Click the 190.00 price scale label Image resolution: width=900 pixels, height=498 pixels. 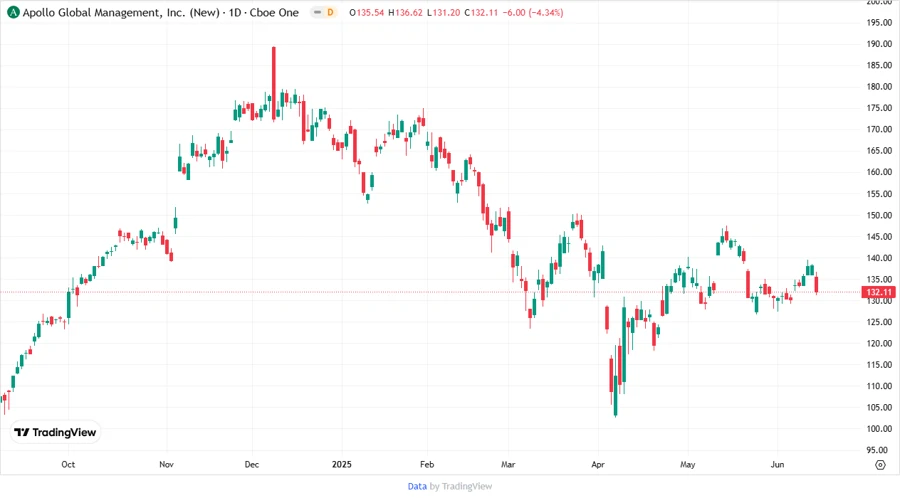pyautogui.click(x=879, y=44)
